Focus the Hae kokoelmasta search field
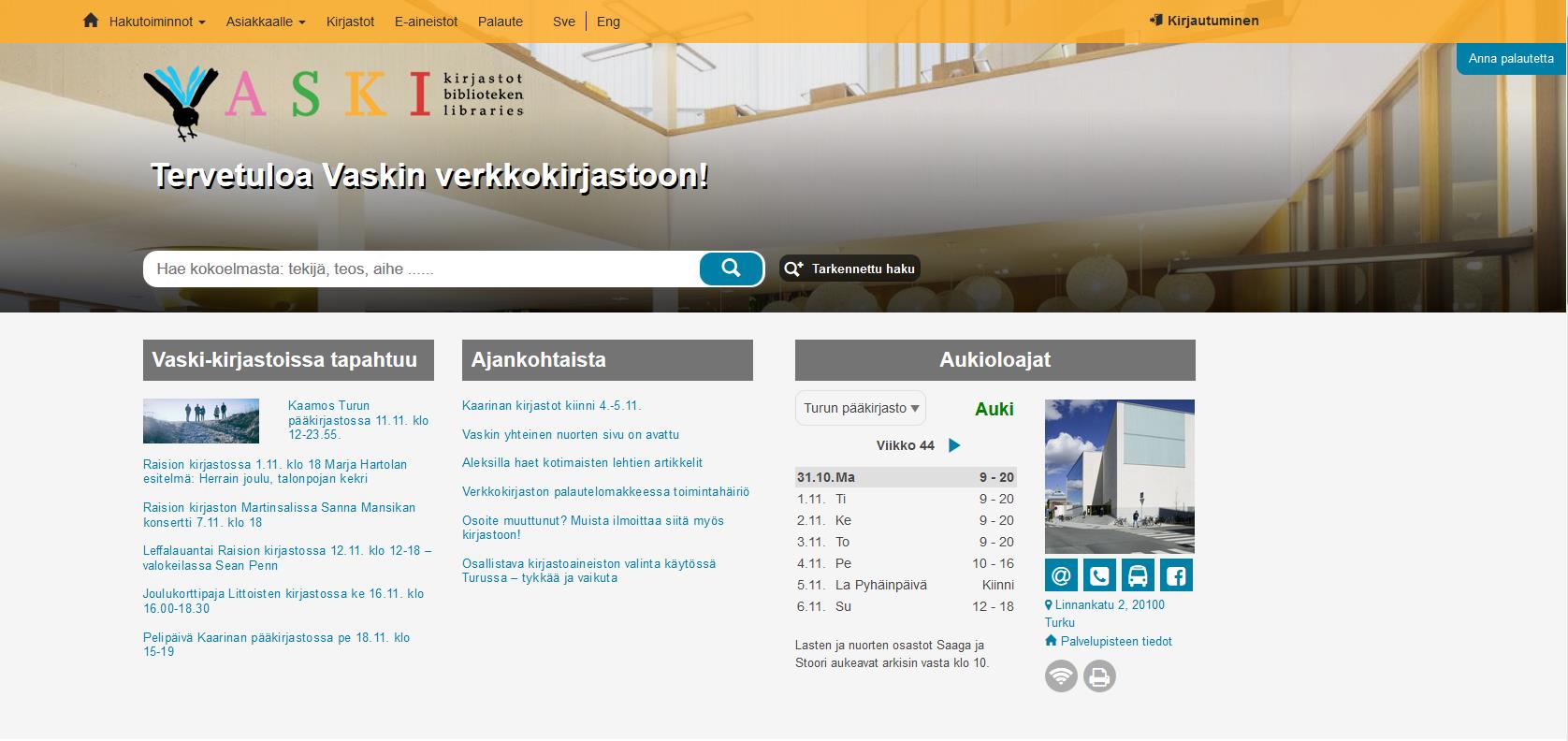The height and width of the screenshot is (741, 1568). pos(421,269)
